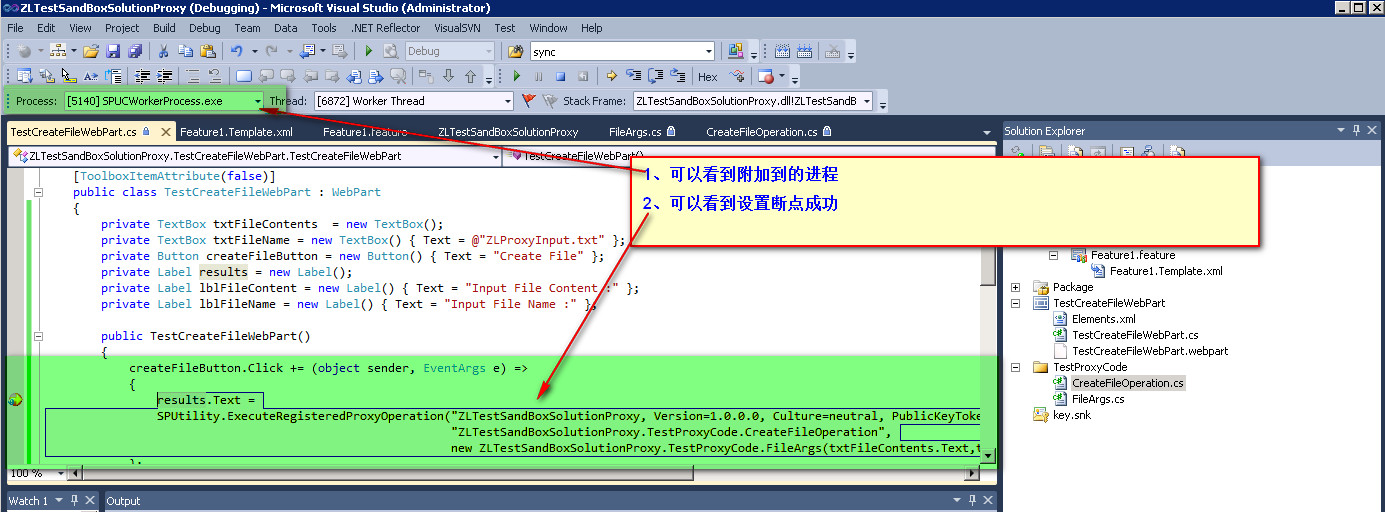Switch to the FileArgs.cs editor tab
The width and height of the screenshot is (1385, 512).
point(640,131)
